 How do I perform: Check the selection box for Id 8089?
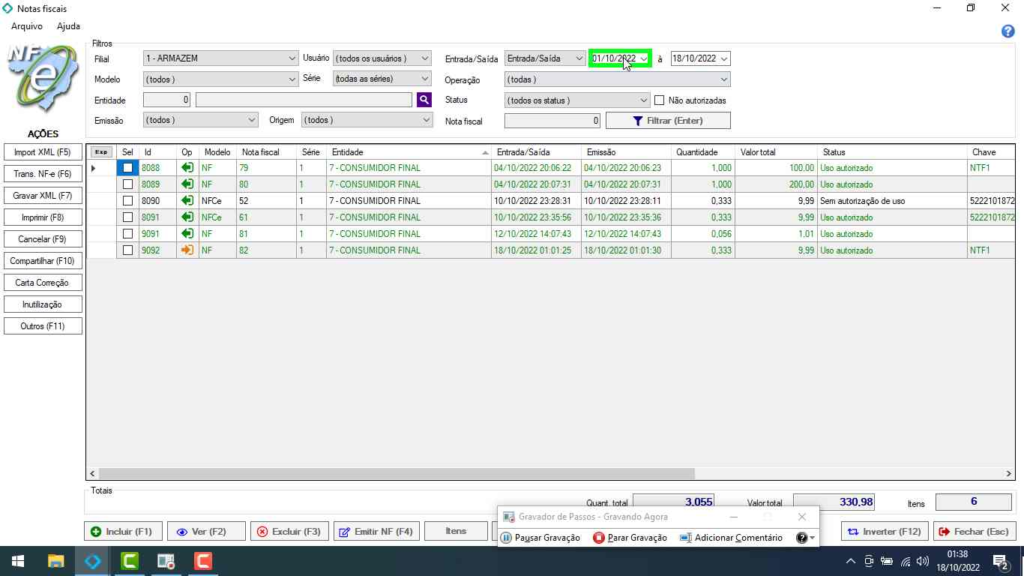[128, 185]
